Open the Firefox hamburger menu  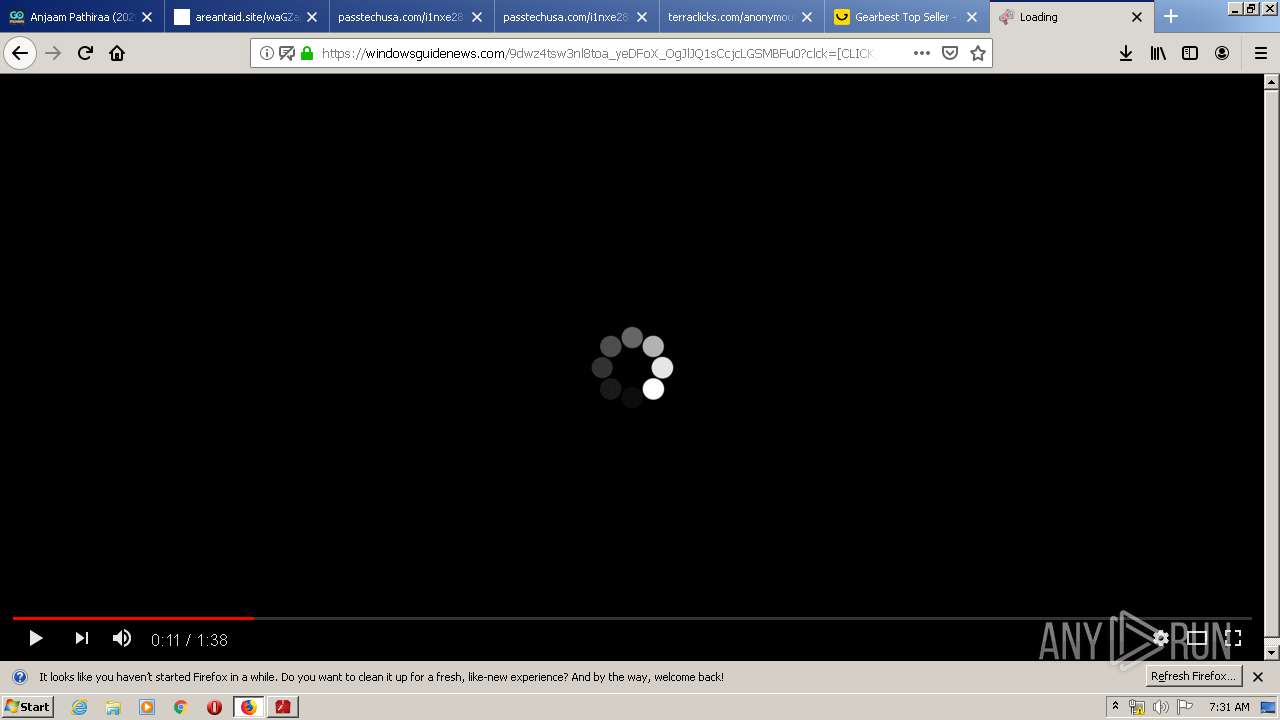point(1260,53)
